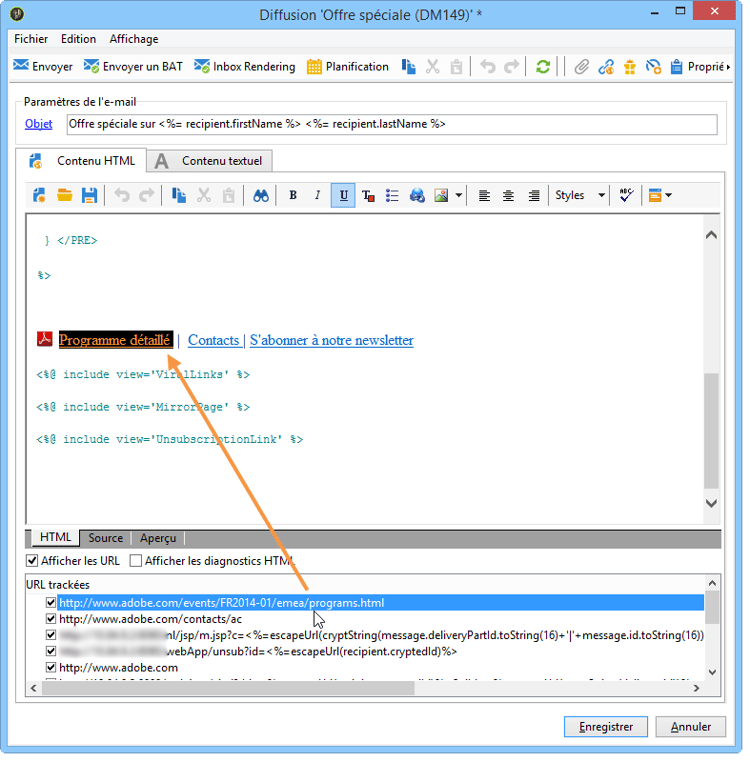750x762 pixels.
Task: Open the Edition menu
Action: 78,39
